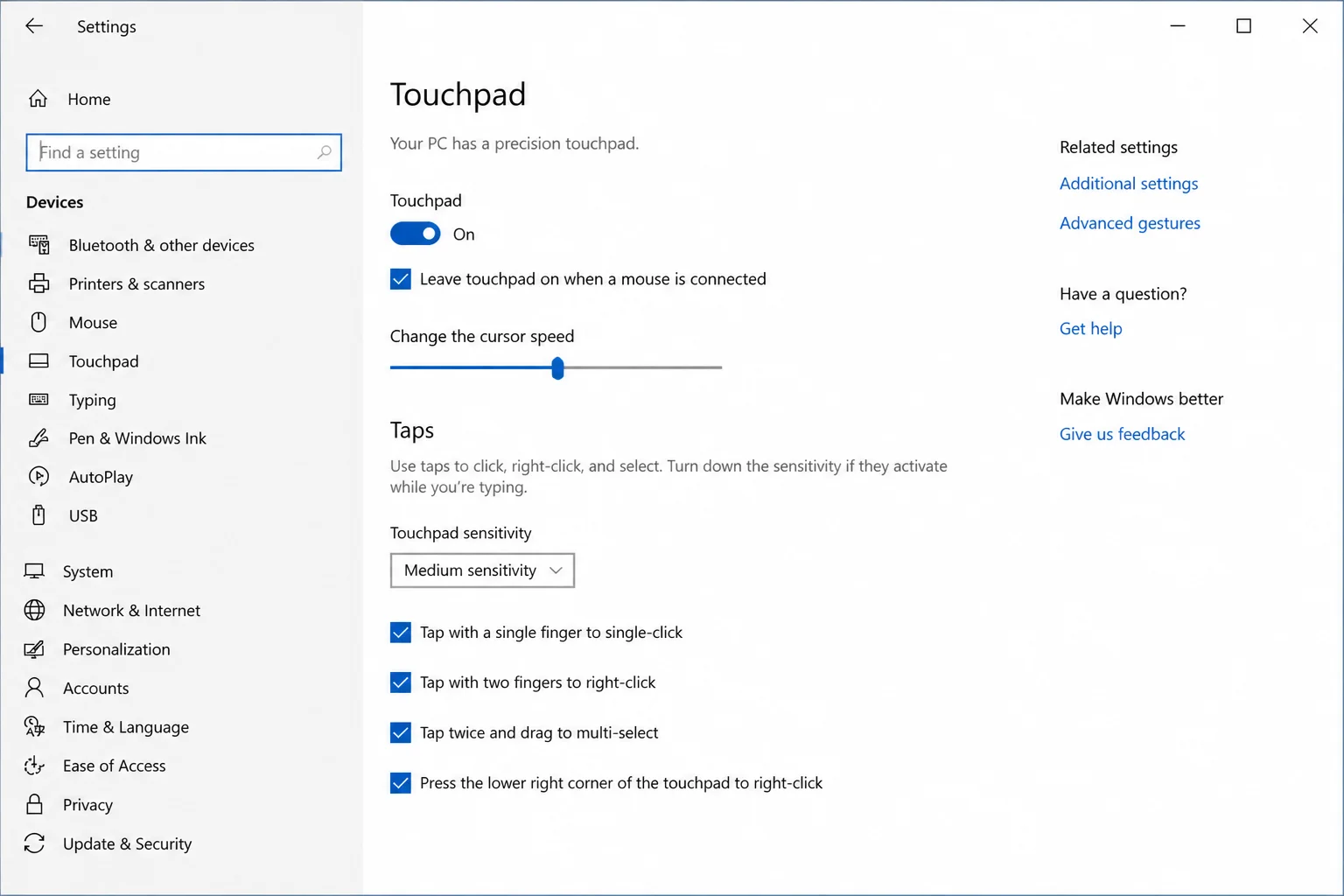Click the Privacy lock icon

(x=34, y=804)
